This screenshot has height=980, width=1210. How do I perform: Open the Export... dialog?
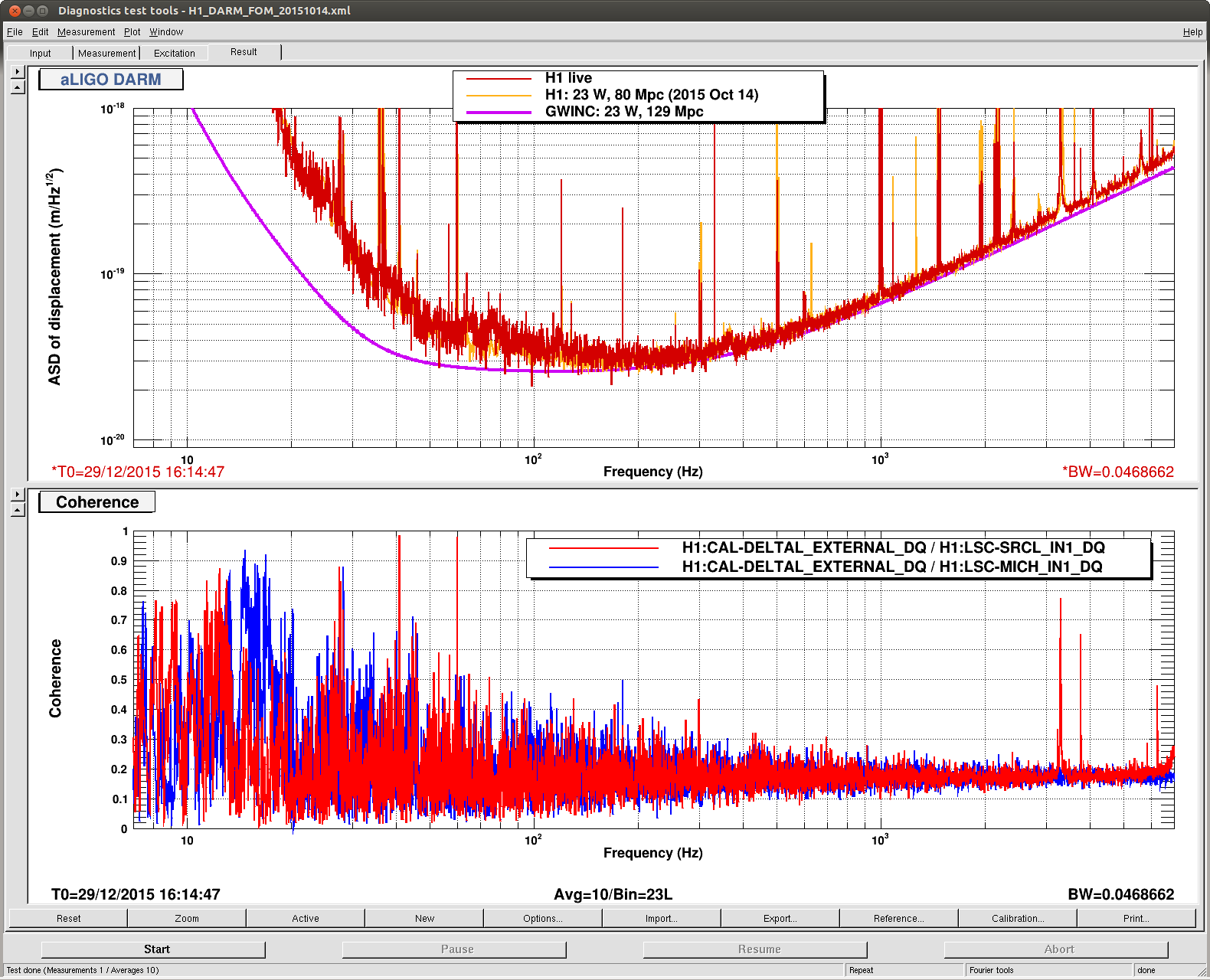780,918
